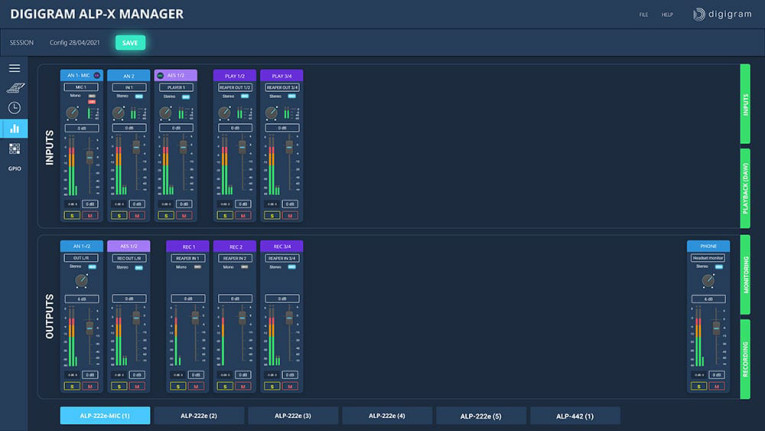Edit the REAPER IN 2 name field
This screenshot has height=431, width=765.
click(235, 258)
